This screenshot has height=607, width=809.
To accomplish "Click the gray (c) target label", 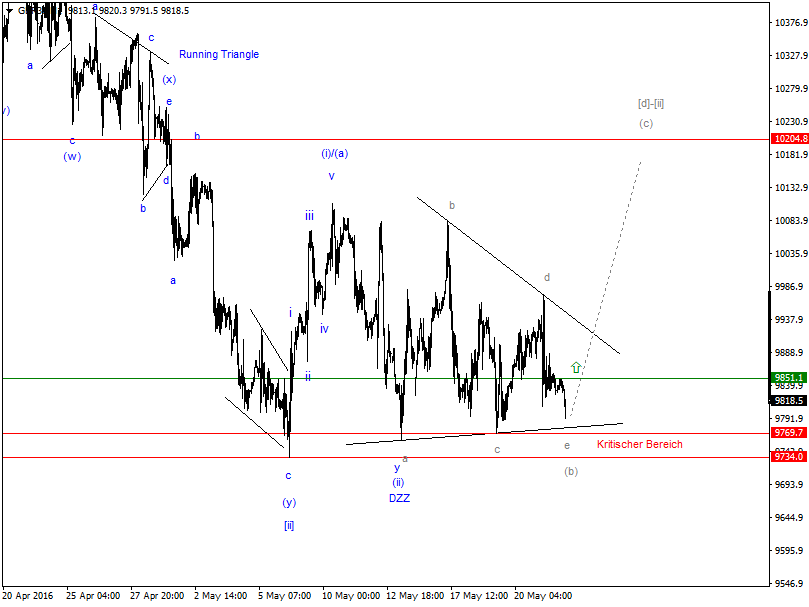I will click(x=645, y=125).
